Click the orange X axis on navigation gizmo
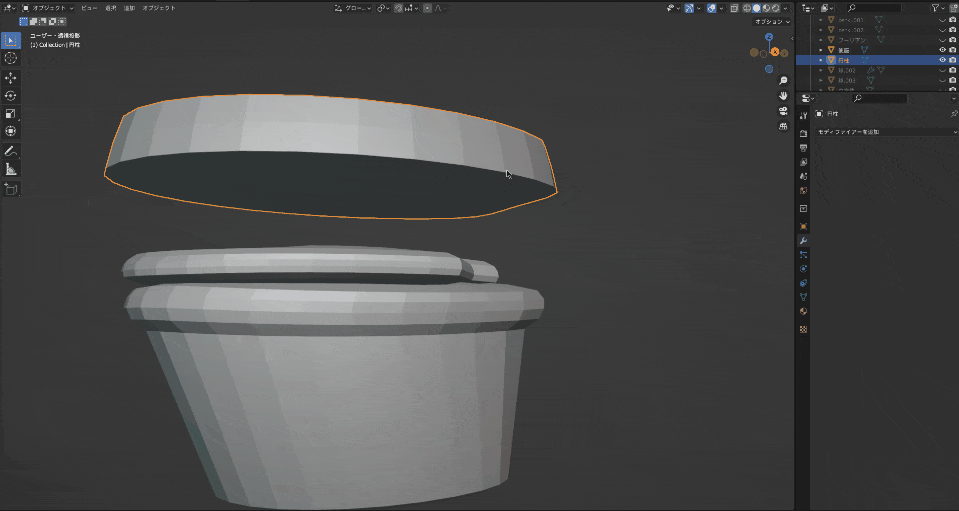The width and height of the screenshot is (959, 511). [775, 52]
